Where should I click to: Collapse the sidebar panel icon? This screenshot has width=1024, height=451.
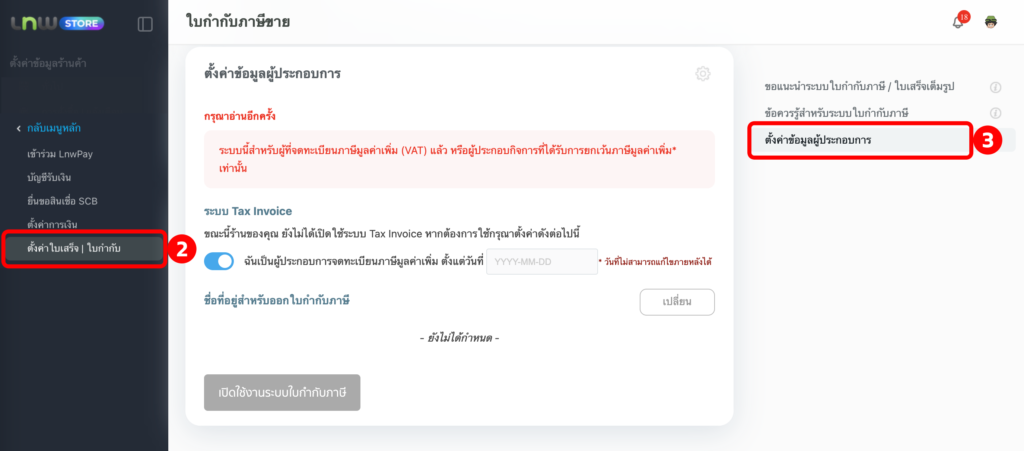[x=145, y=23]
